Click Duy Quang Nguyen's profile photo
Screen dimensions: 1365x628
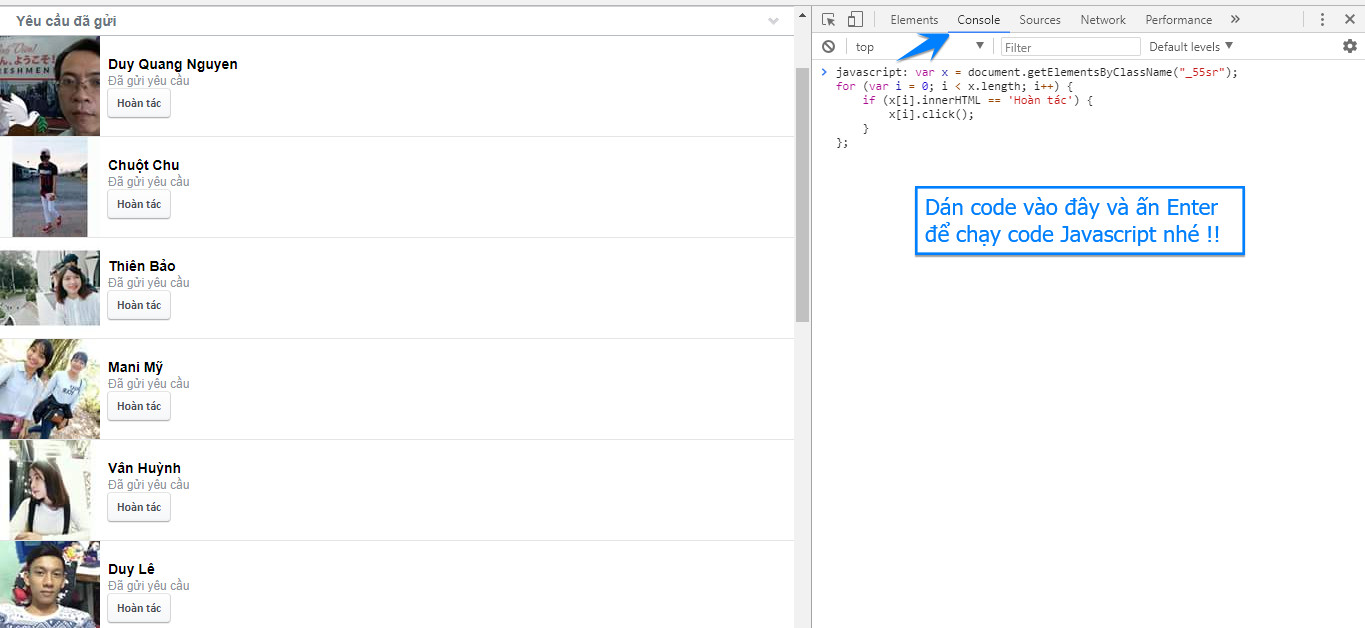click(50, 86)
